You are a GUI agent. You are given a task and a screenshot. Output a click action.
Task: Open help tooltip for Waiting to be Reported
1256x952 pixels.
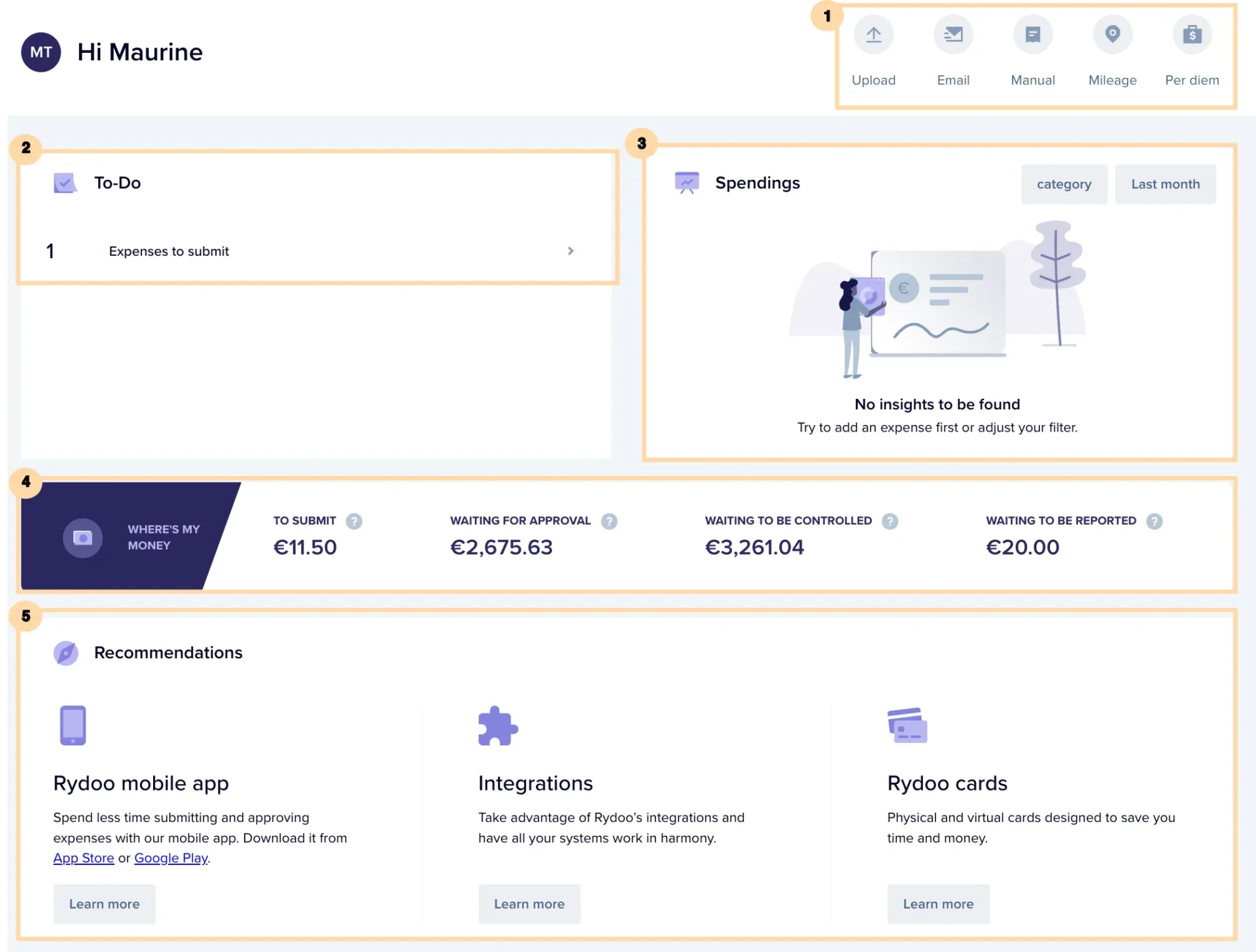tap(1155, 521)
